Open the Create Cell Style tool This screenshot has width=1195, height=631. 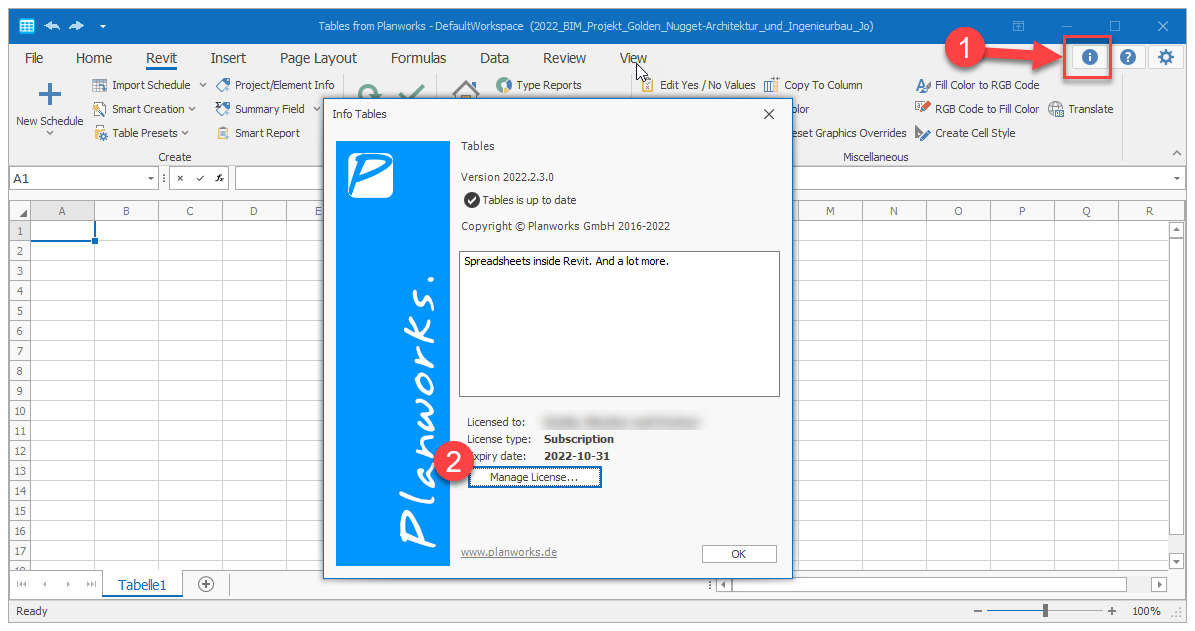click(x=965, y=133)
